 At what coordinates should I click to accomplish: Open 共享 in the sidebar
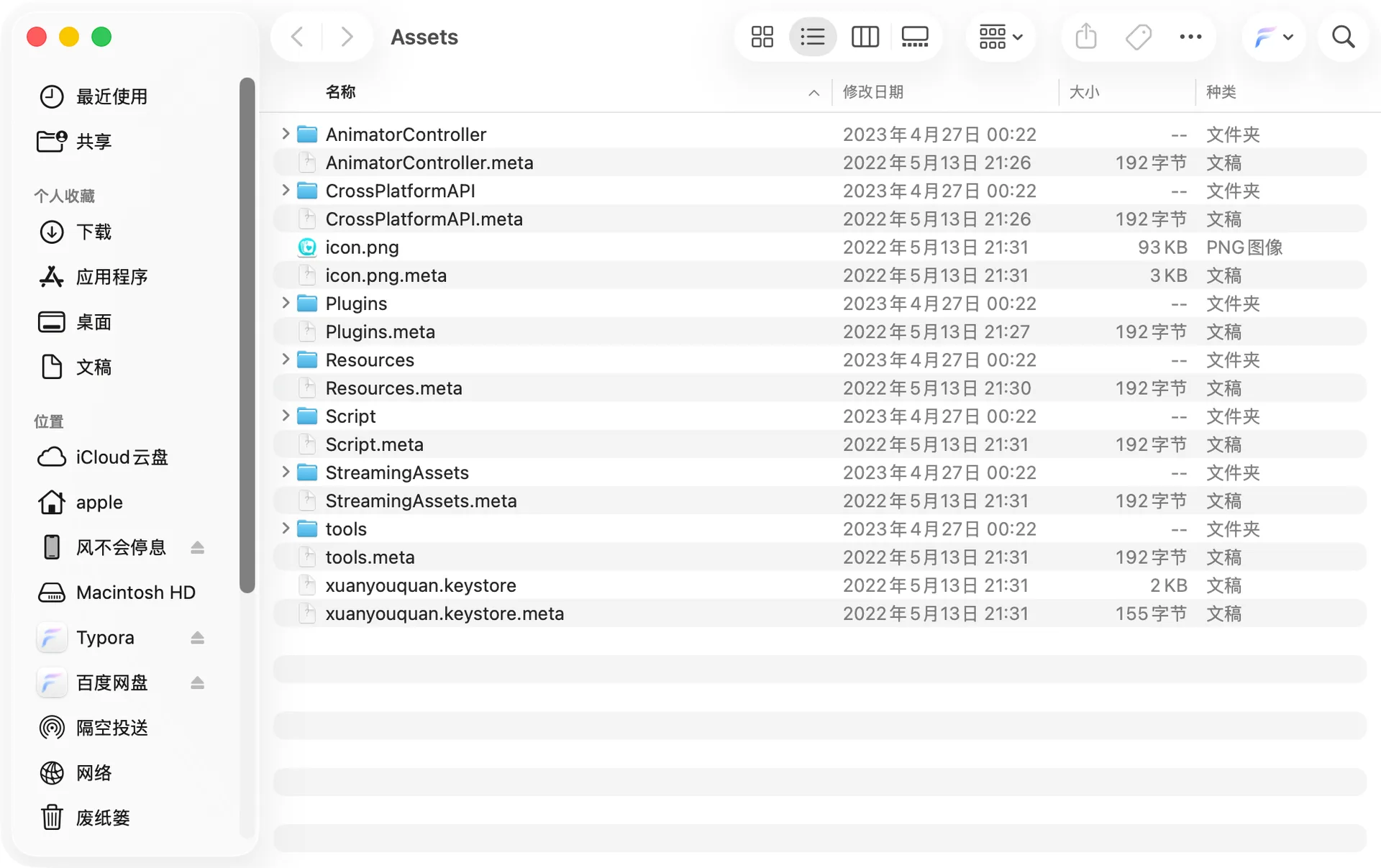coord(75,142)
